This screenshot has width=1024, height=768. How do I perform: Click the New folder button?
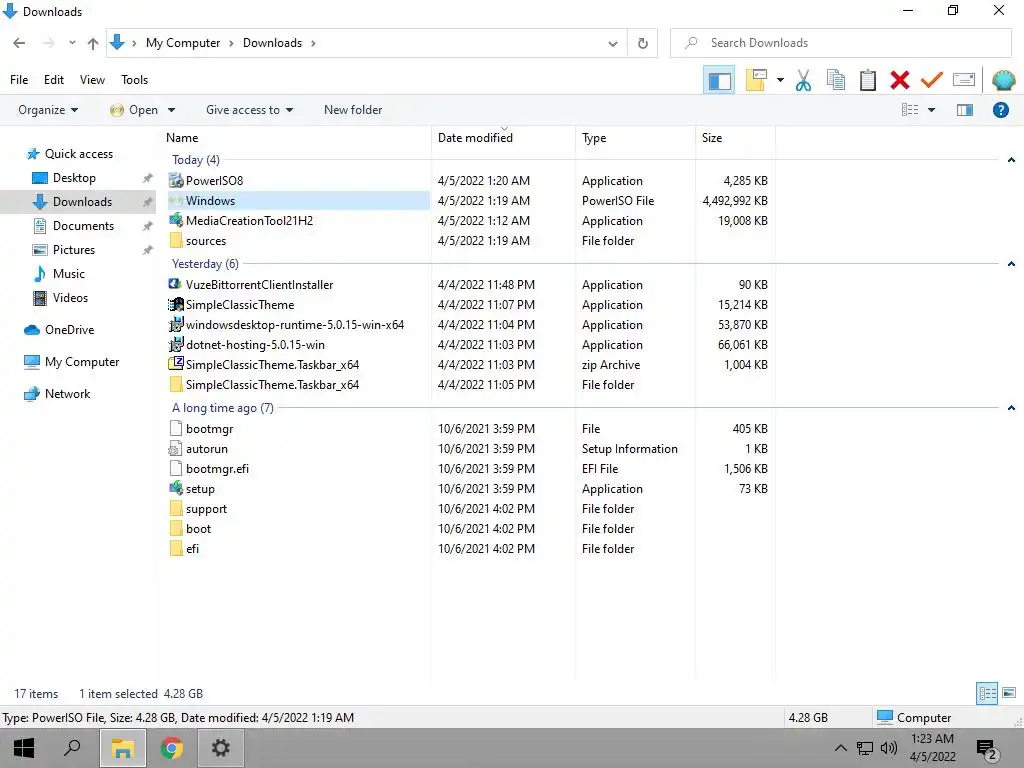pyautogui.click(x=353, y=110)
